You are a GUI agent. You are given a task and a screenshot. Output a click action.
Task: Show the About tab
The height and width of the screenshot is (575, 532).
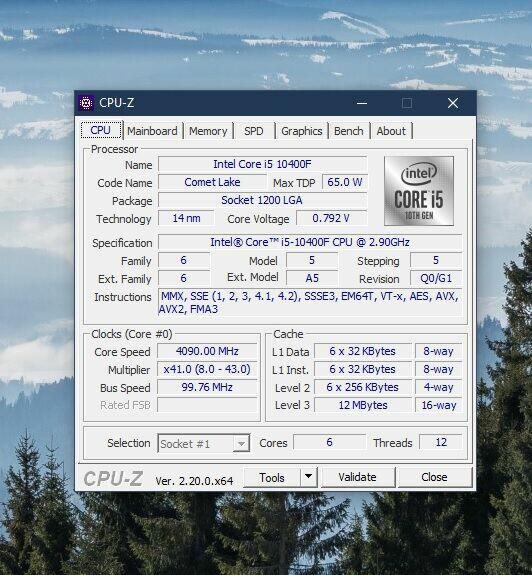click(391, 131)
